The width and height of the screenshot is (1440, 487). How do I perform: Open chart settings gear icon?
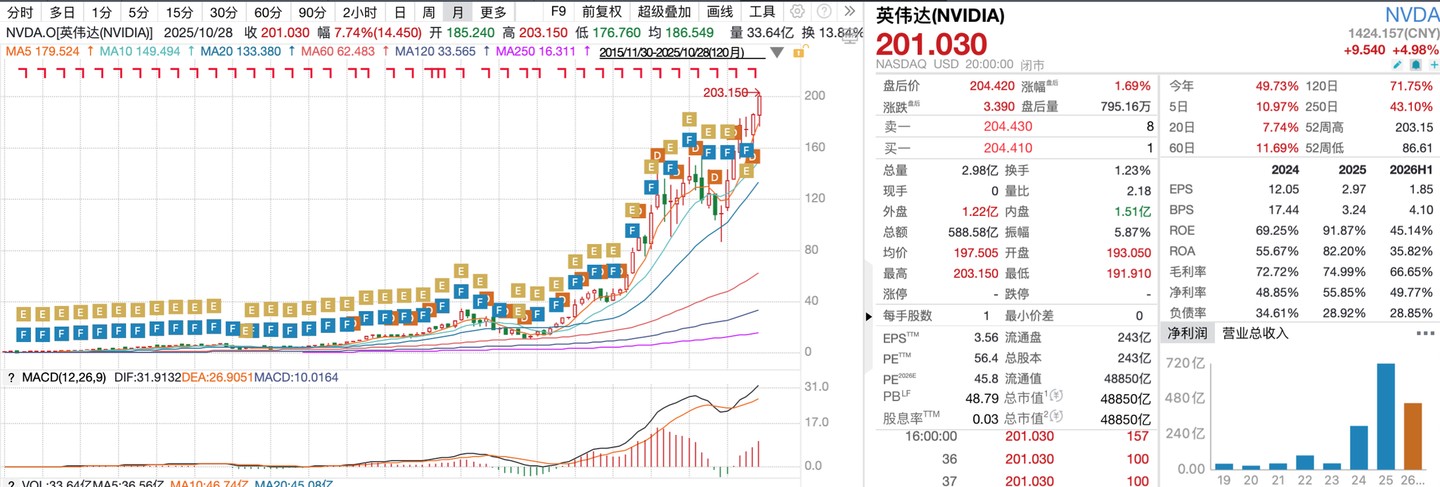797,12
